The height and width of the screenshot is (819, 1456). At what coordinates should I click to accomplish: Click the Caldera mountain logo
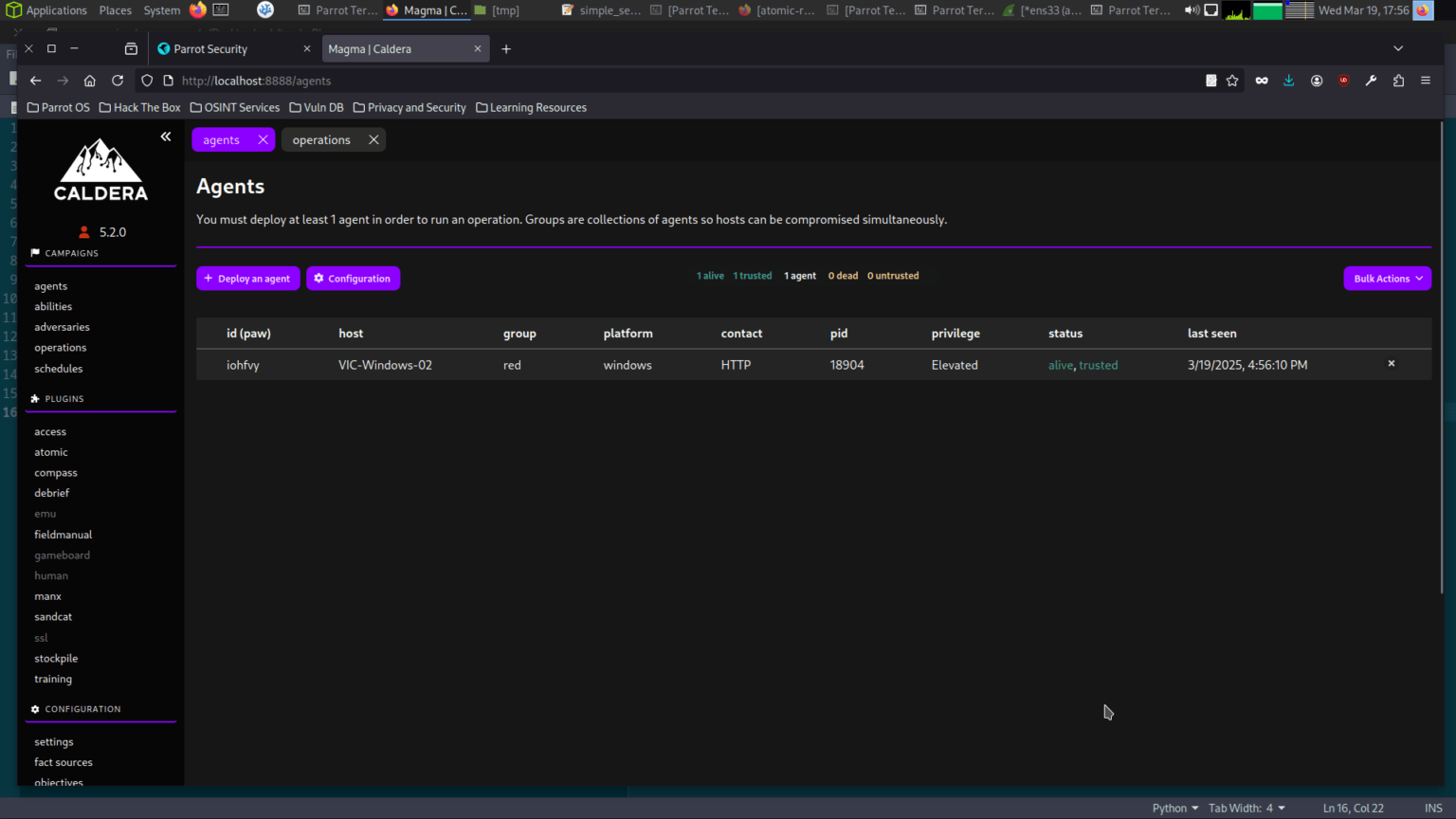tap(100, 169)
